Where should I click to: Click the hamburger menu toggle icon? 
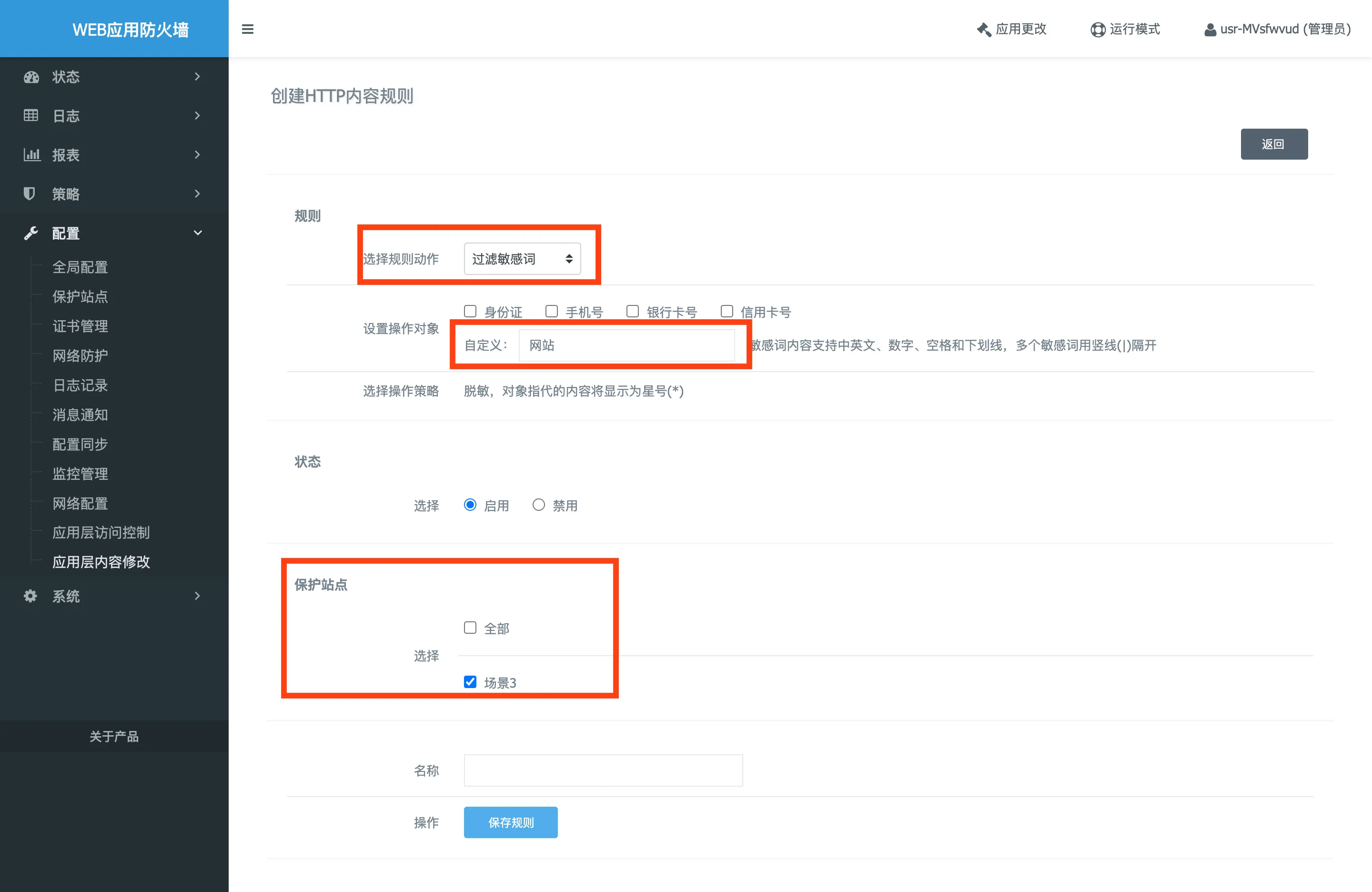click(247, 29)
